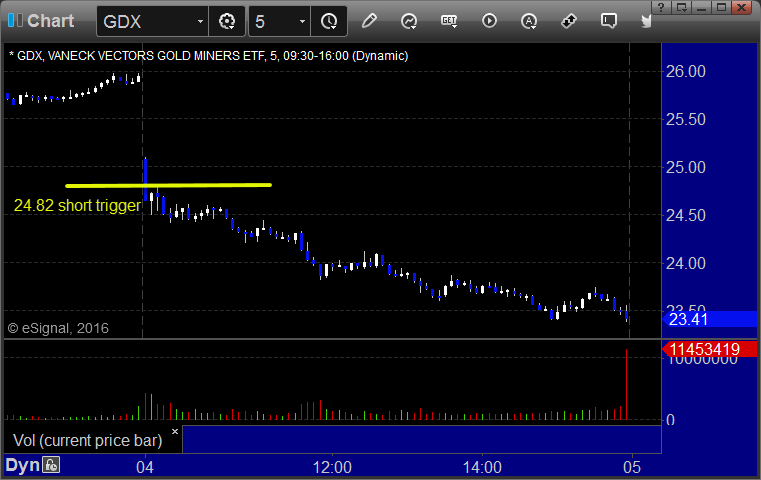
Task: Toggle the lock icon beside Dyn
Action: point(51,465)
